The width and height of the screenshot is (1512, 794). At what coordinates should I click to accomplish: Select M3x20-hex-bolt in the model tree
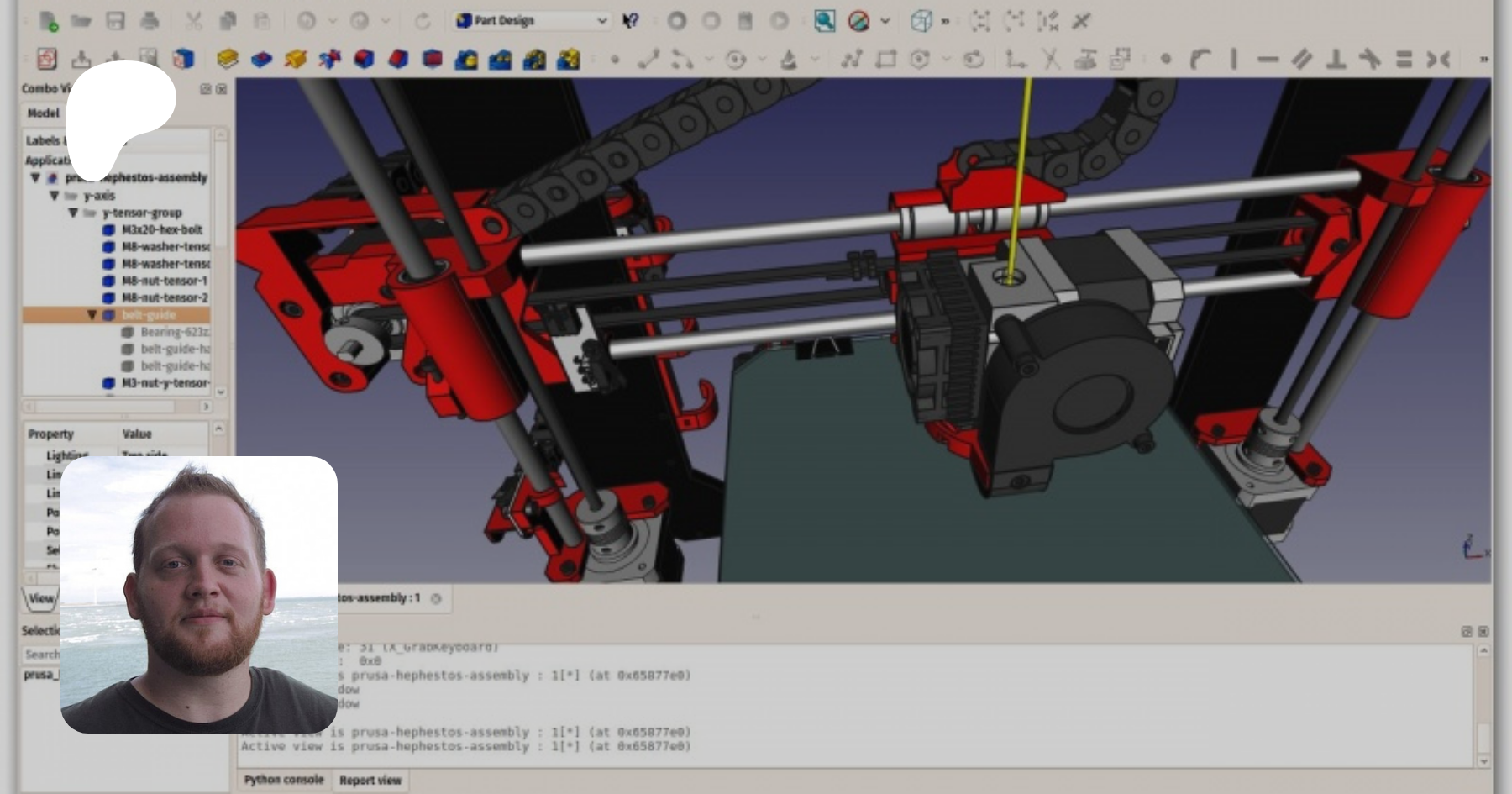click(x=161, y=229)
